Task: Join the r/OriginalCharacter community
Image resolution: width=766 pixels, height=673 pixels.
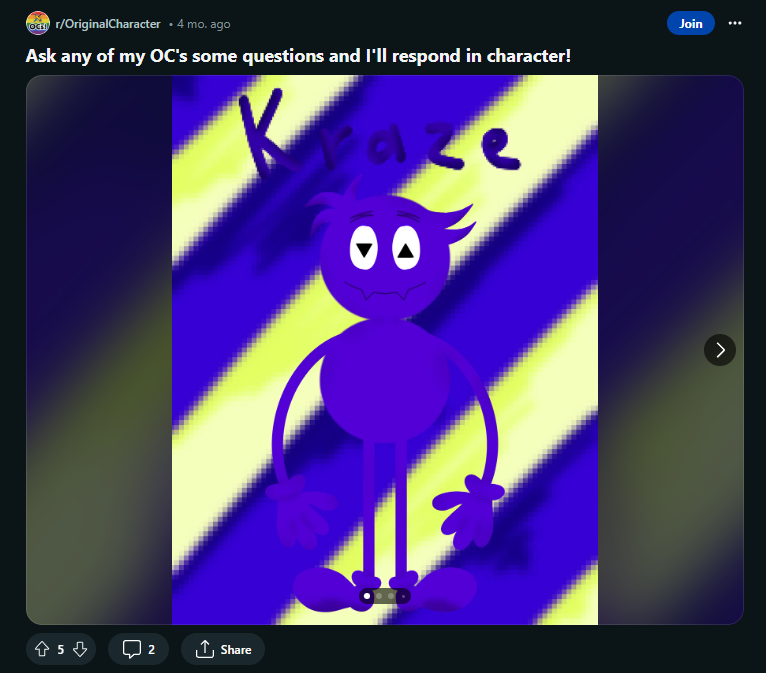Action: (x=690, y=23)
